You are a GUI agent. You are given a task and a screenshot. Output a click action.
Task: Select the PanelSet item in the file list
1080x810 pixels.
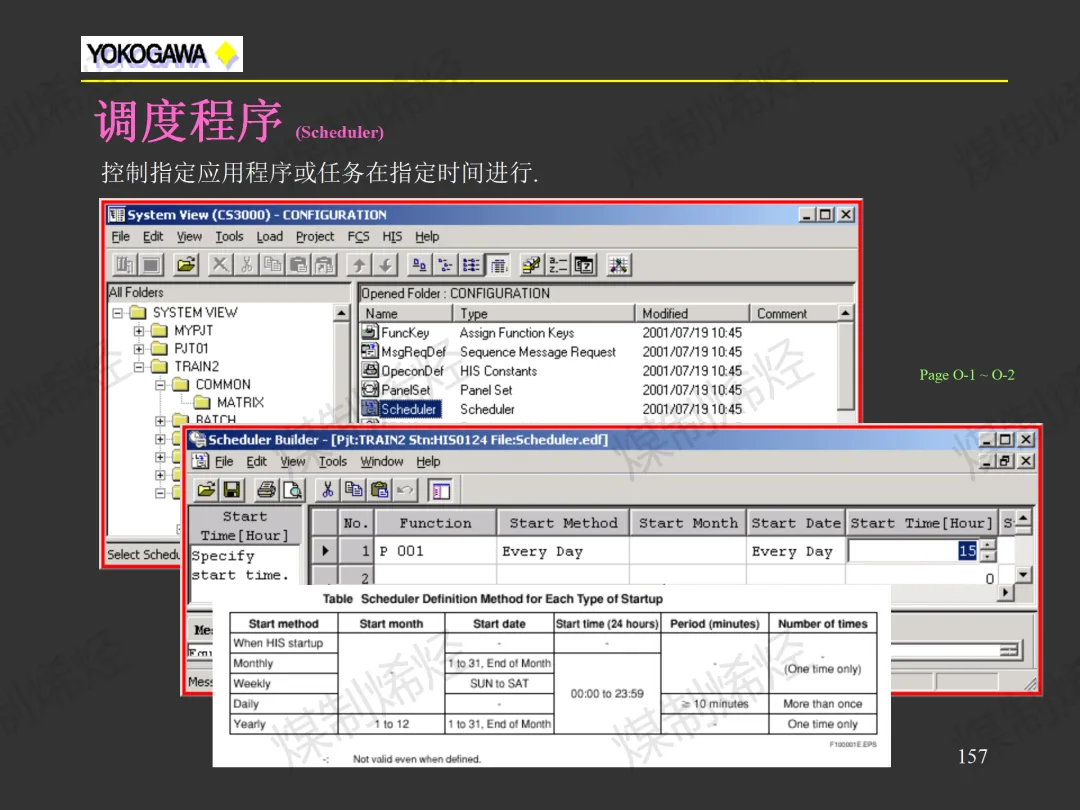399,390
